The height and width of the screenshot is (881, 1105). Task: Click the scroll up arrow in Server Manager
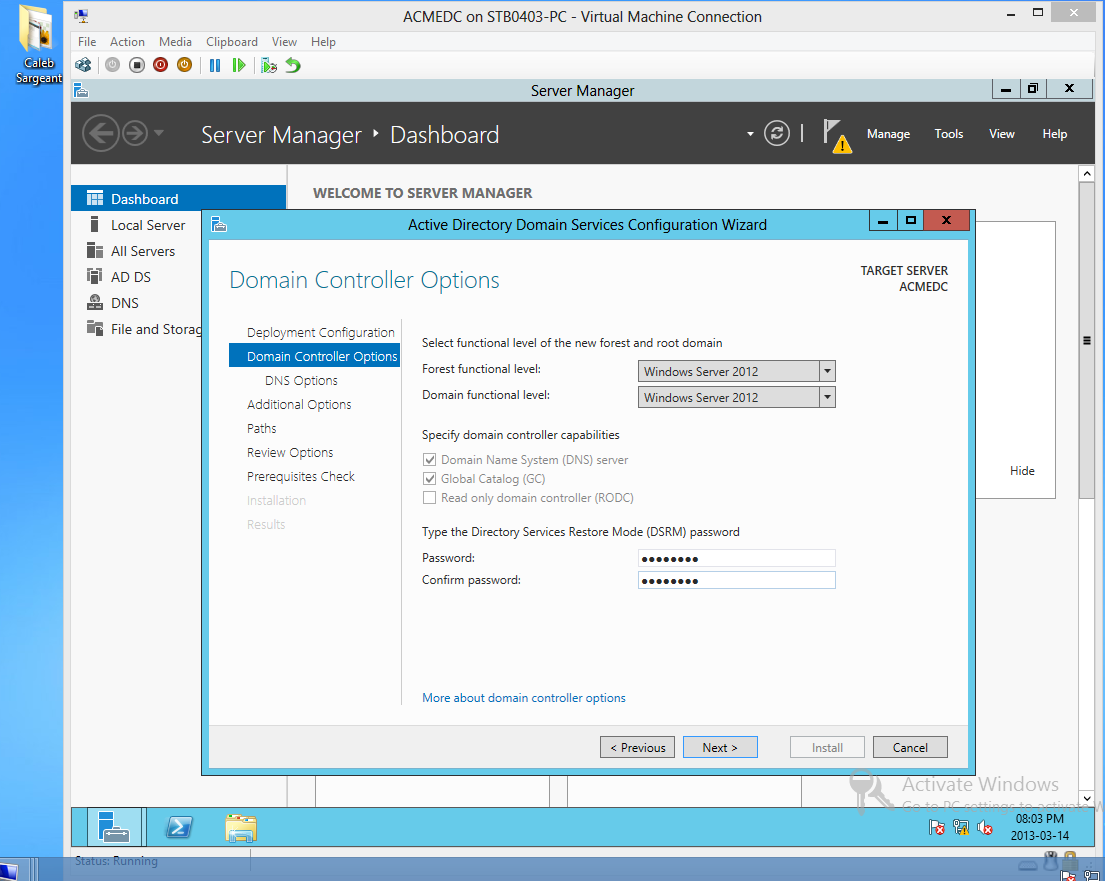1086,173
